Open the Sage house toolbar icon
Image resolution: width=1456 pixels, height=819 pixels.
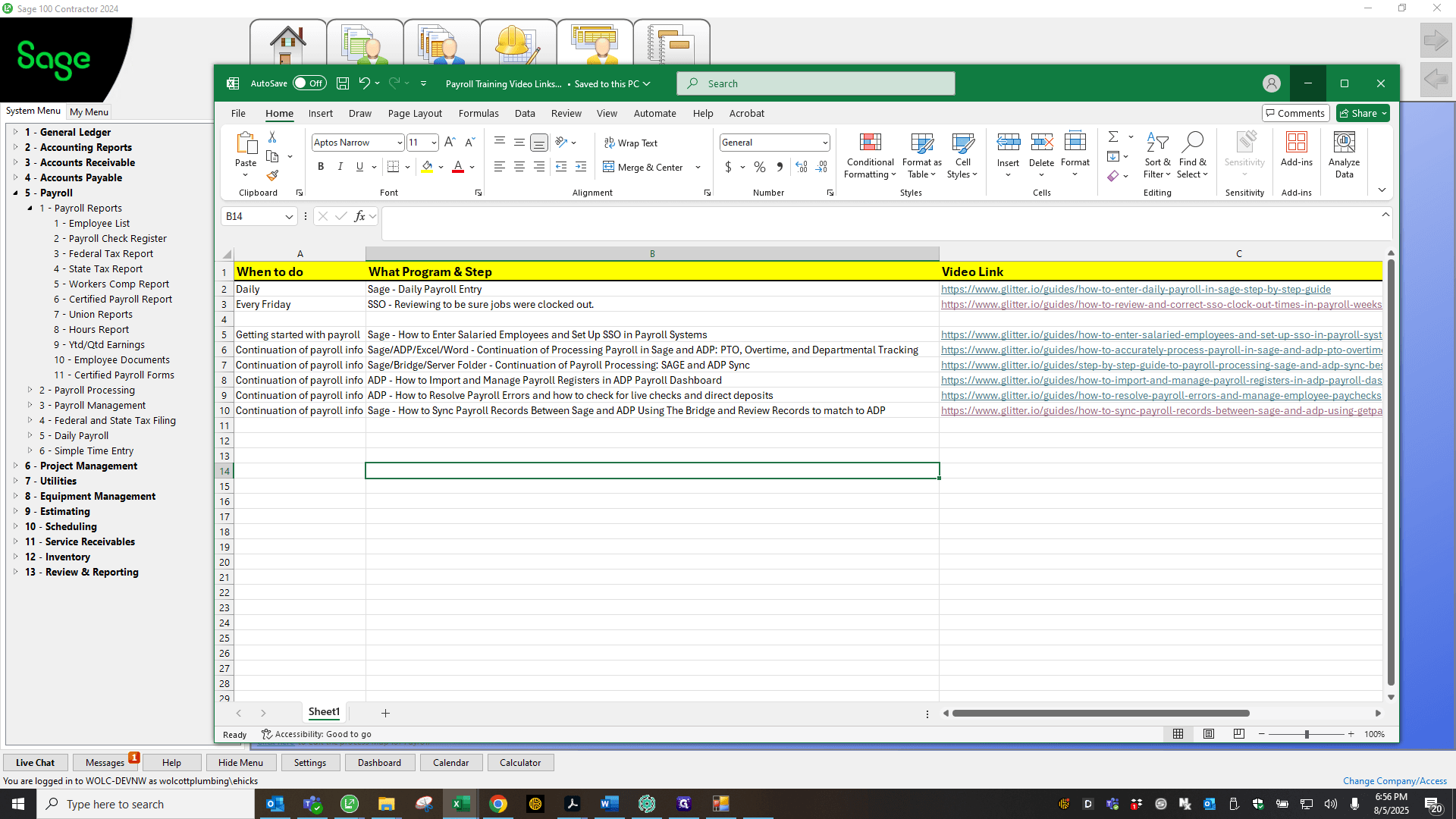[288, 44]
